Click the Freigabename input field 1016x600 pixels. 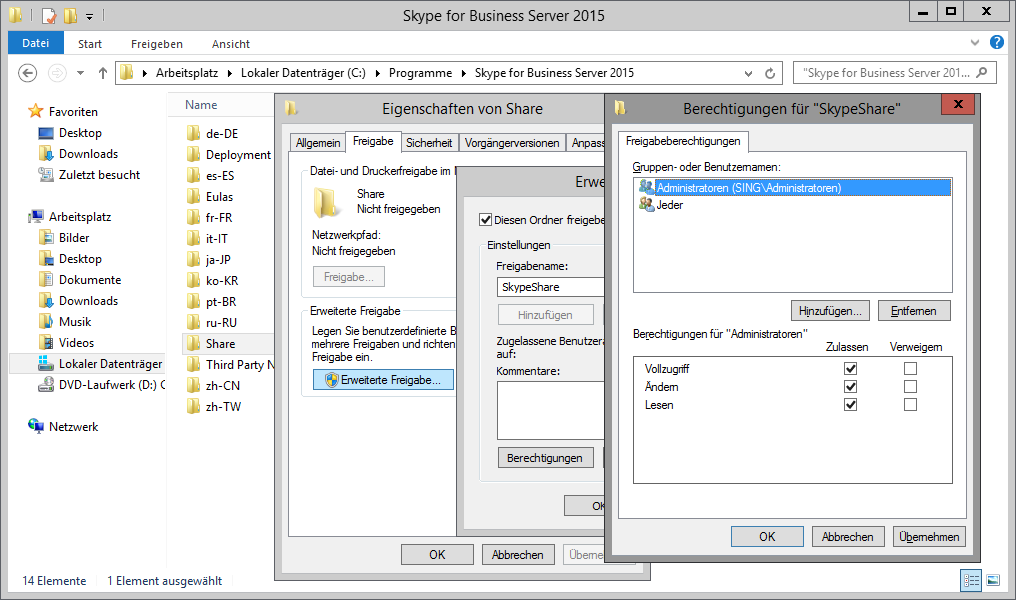(x=551, y=287)
